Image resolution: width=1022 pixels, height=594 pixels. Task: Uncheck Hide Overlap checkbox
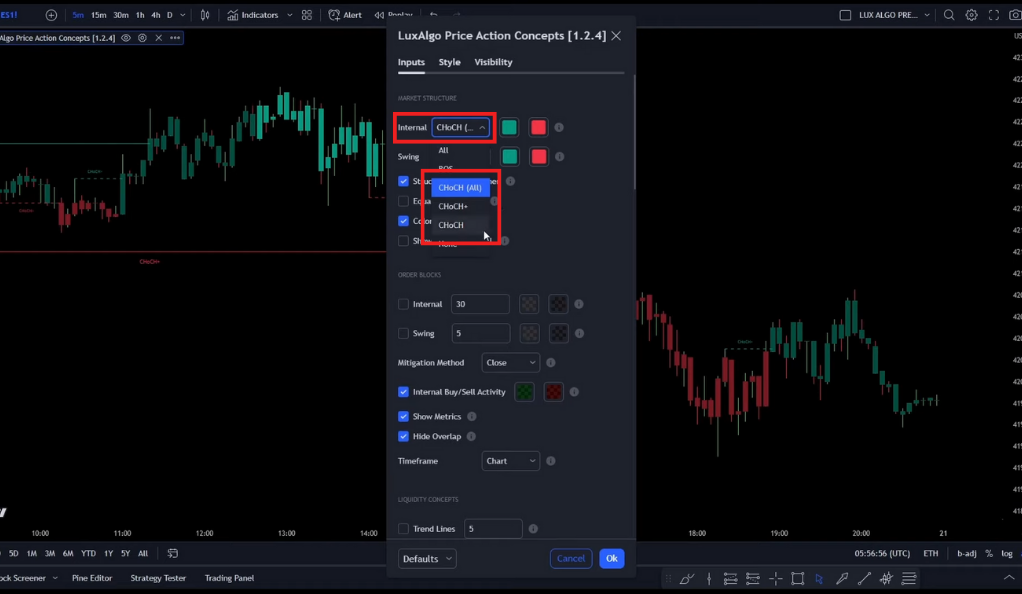pyautogui.click(x=403, y=436)
